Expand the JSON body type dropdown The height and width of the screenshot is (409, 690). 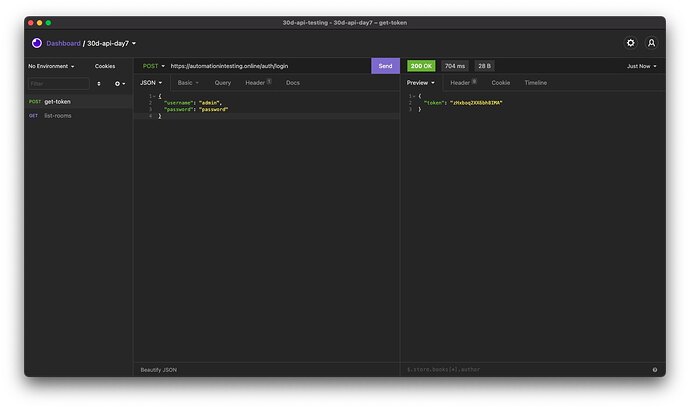coord(151,83)
